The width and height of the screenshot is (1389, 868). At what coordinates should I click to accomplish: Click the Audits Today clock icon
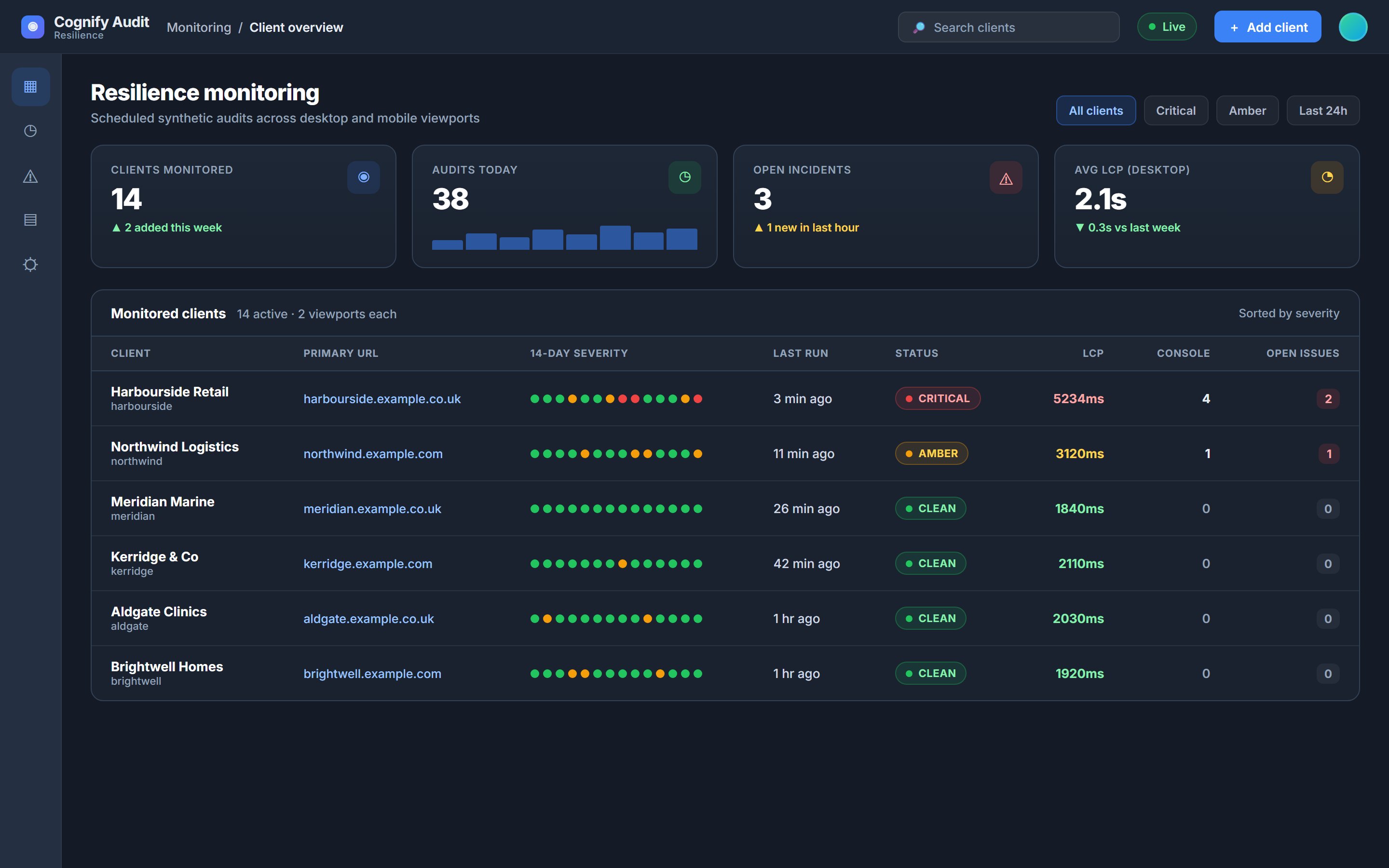[x=685, y=177]
